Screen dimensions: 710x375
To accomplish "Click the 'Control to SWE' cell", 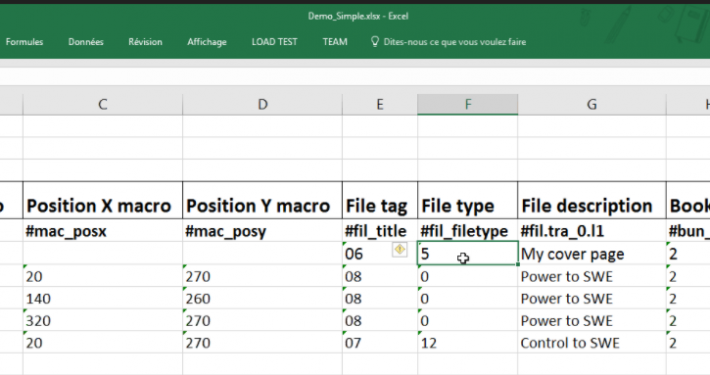I will 592,343.
